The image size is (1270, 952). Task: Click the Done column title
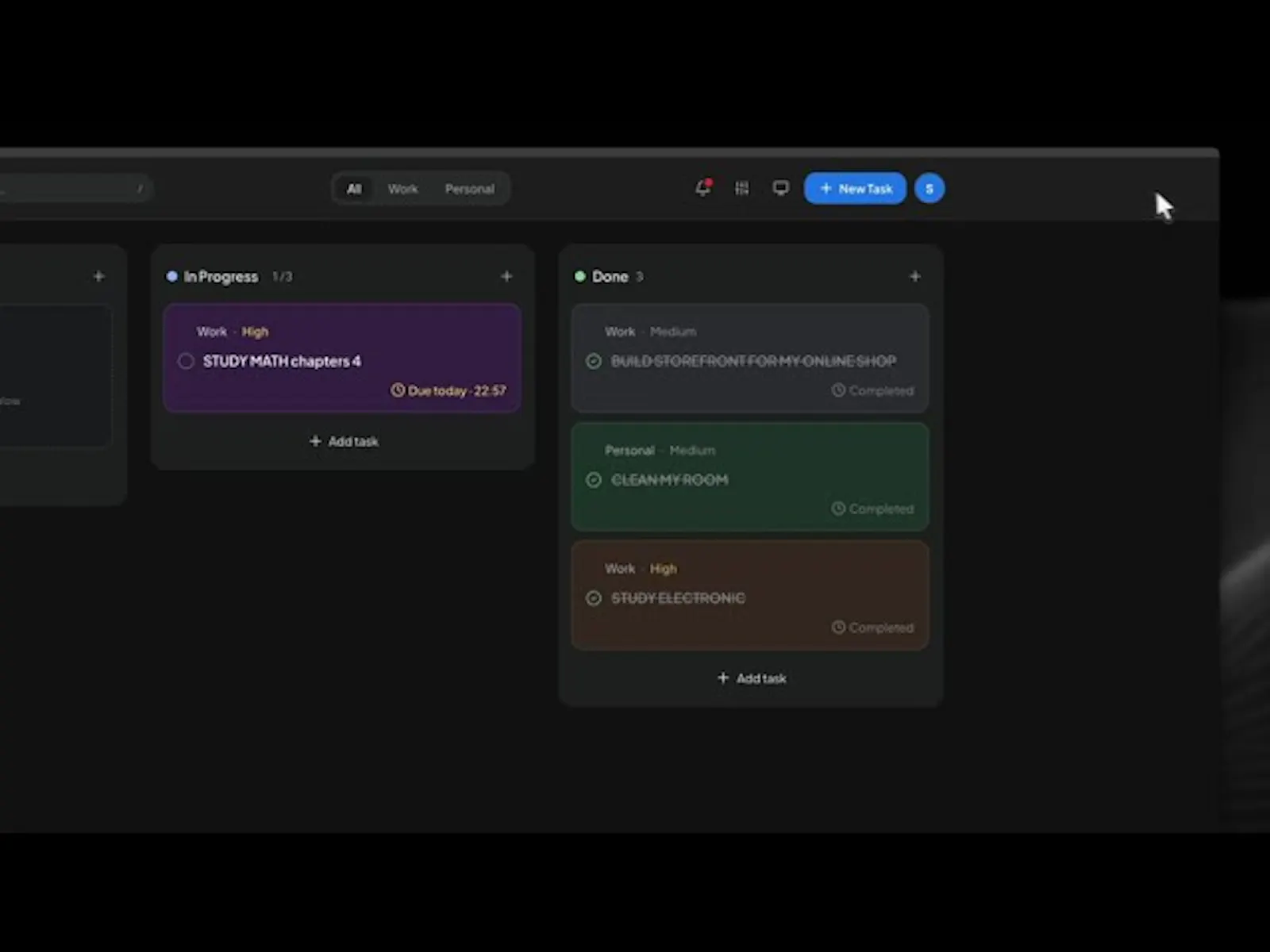tap(610, 276)
